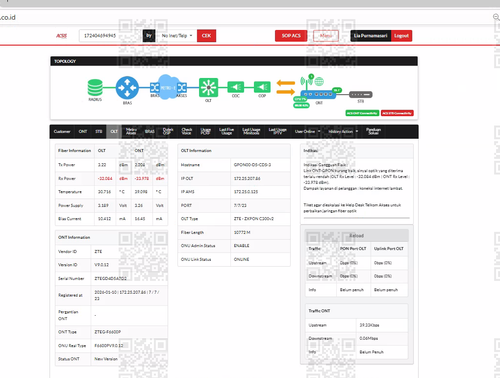The image size is (500, 378).
Task: Open the SOP ACS button
Action: click(291, 36)
